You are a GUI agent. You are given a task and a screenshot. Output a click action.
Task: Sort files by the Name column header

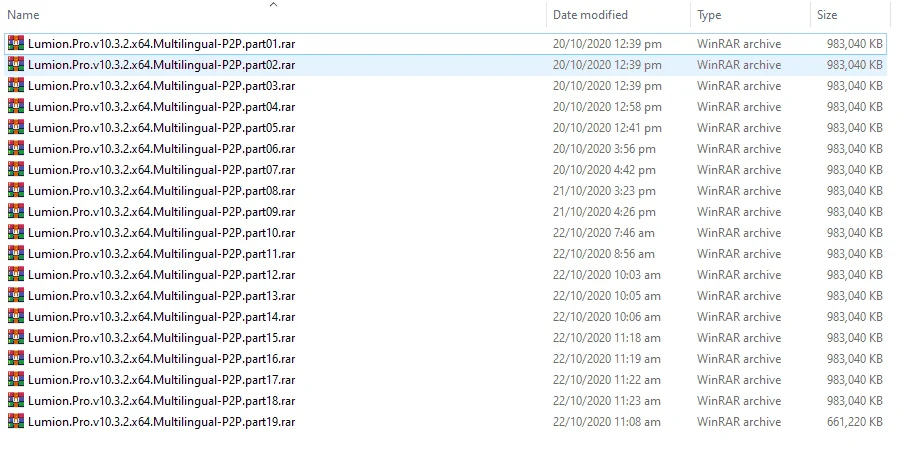coord(24,15)
